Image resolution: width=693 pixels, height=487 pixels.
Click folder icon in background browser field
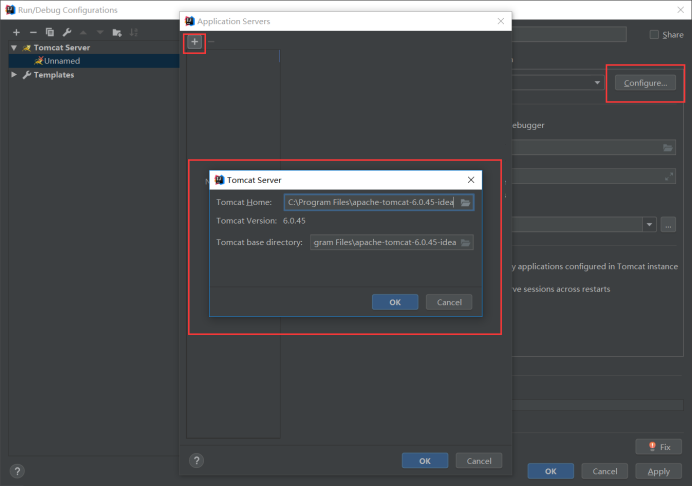pos(668,148)
